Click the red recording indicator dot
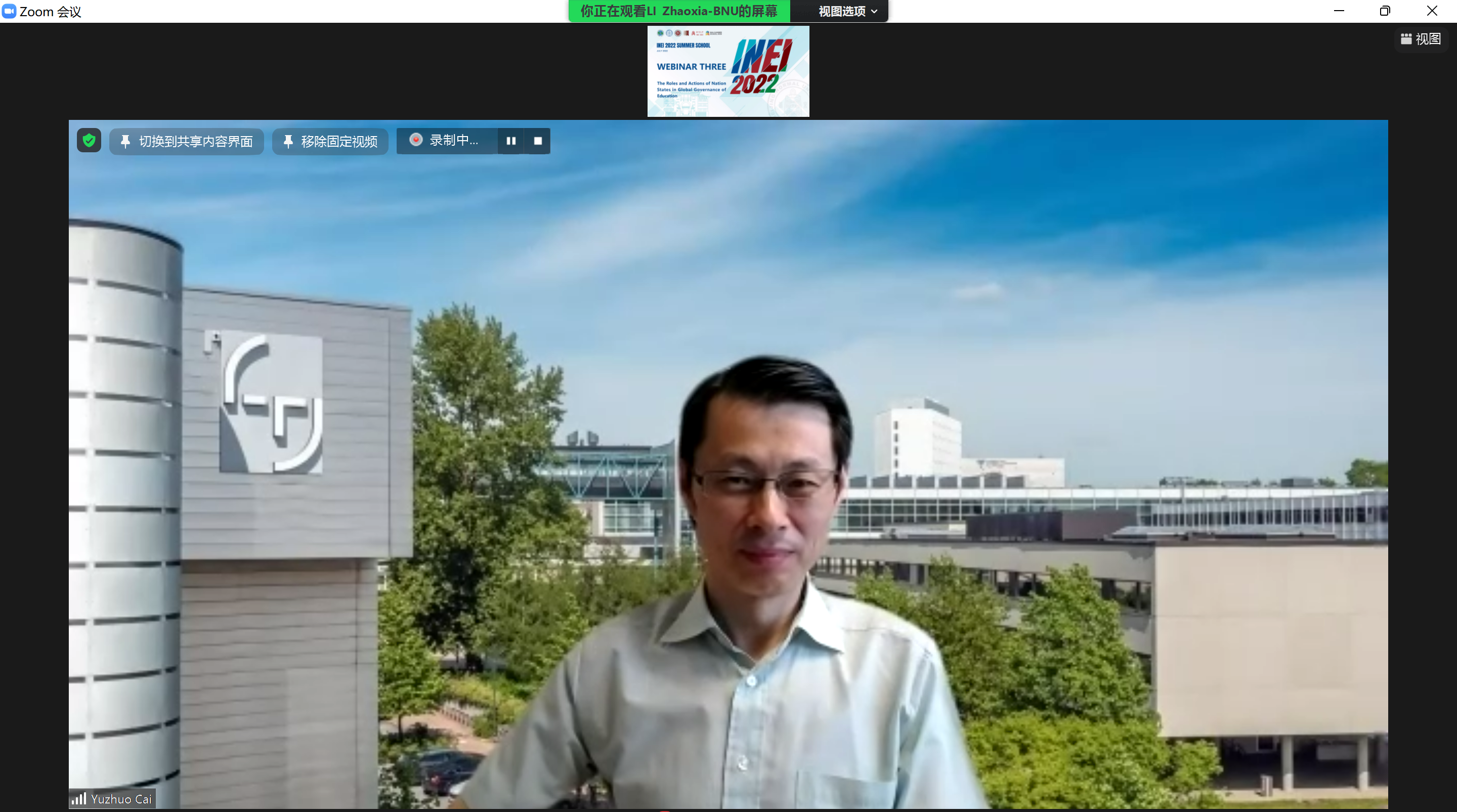The height and width of the screenshot is (812, 1457). [416, 140]
